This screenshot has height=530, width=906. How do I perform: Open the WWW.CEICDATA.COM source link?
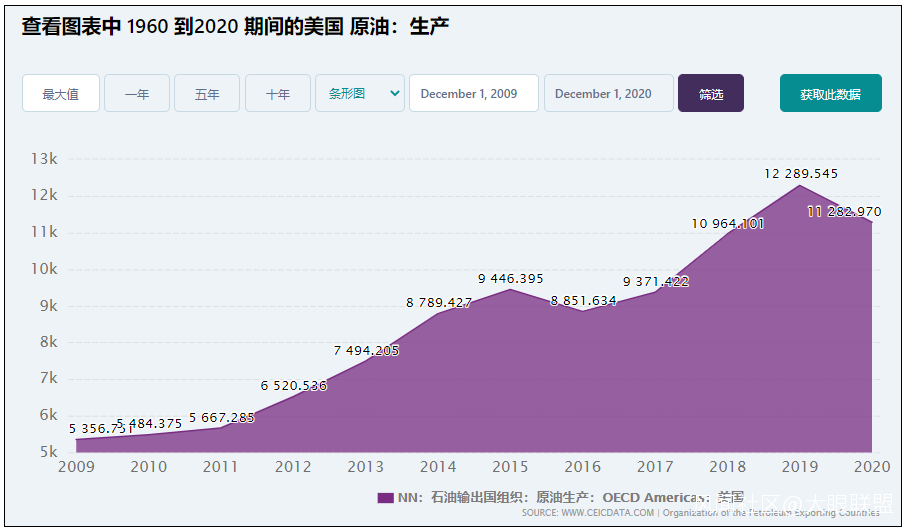(607, 513)
